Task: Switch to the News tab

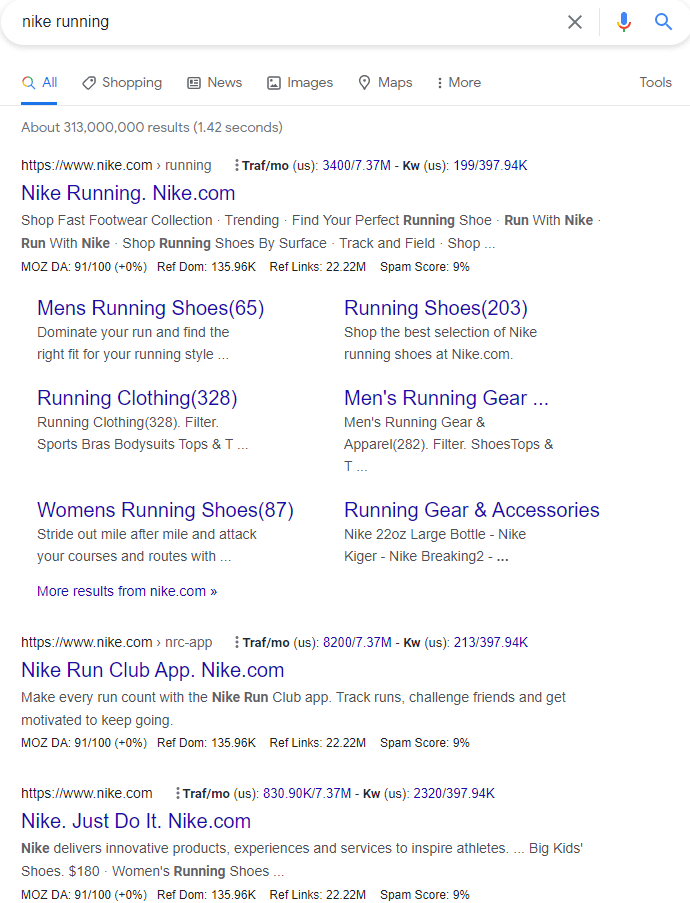Action: tap(214, 83)
